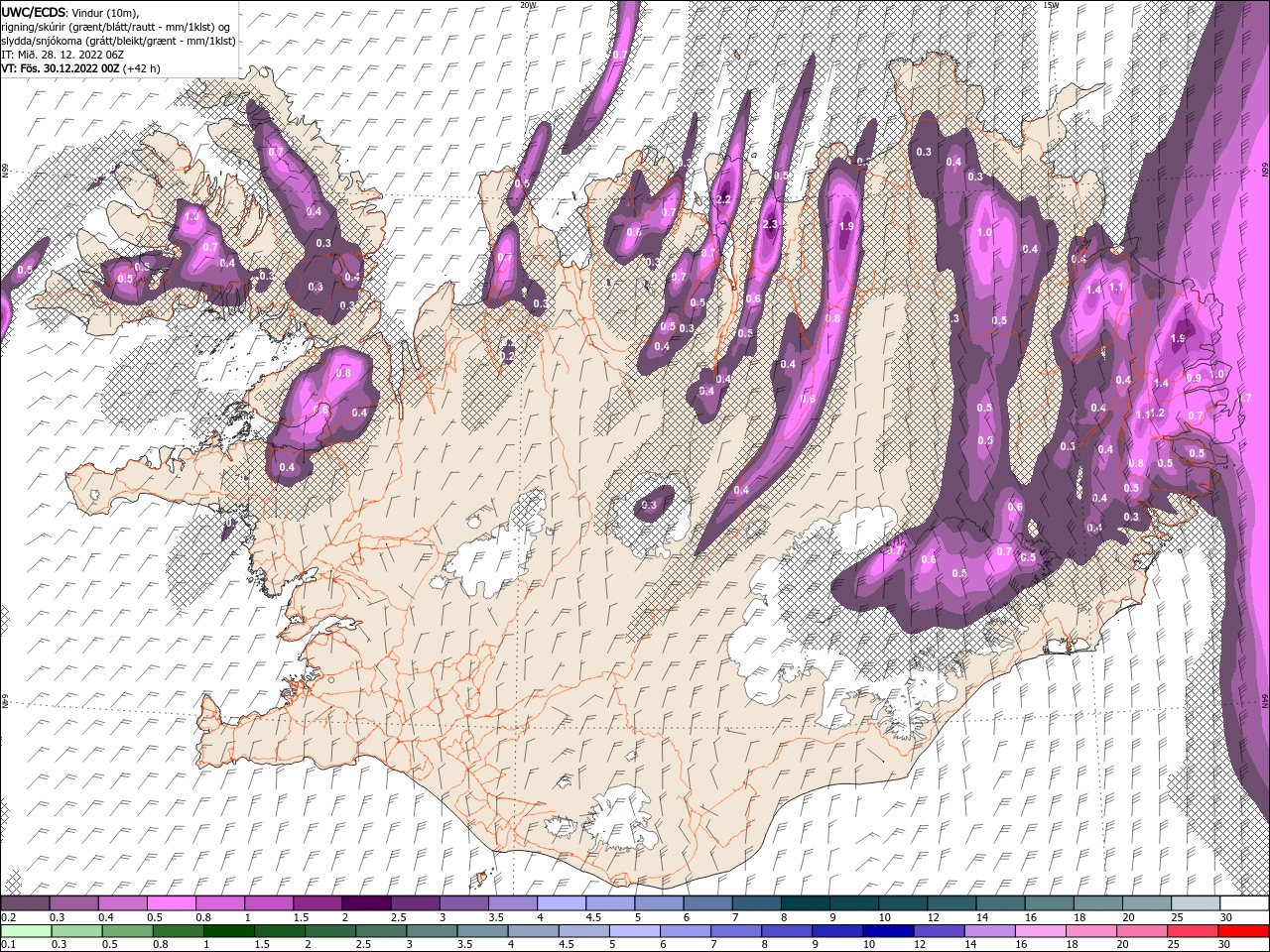Viewport: 1270px width, 952px height.
Task: Click the green swatch between 0.8 and 1
Action: [178, 931]
